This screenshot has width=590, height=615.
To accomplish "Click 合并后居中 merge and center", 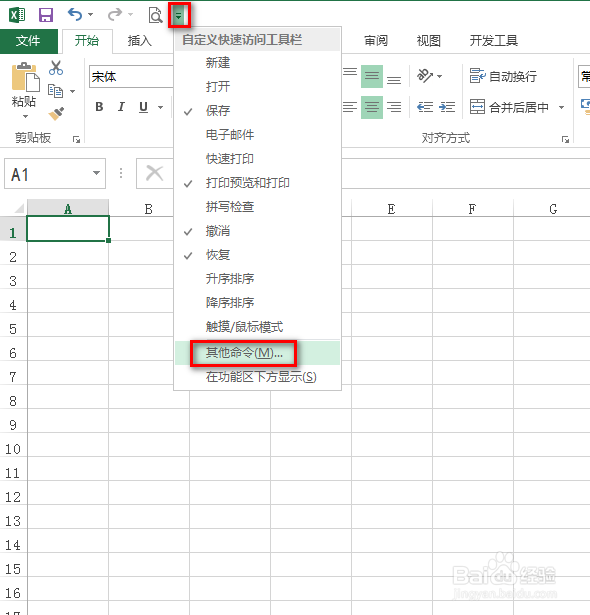I will (x=509, y=107).
